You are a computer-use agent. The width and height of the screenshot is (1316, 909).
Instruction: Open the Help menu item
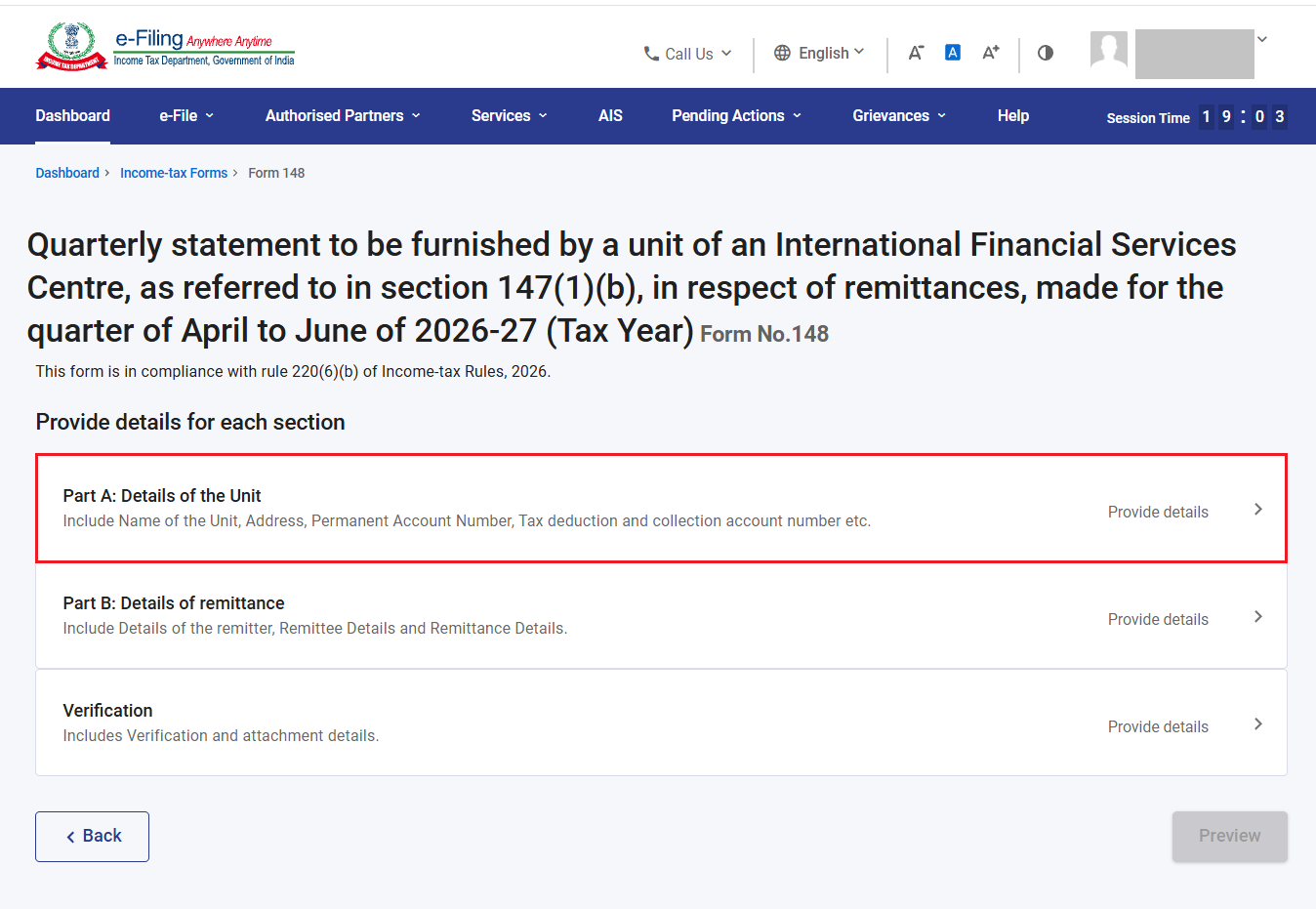pyautogui.click(x=1013, y=115)
